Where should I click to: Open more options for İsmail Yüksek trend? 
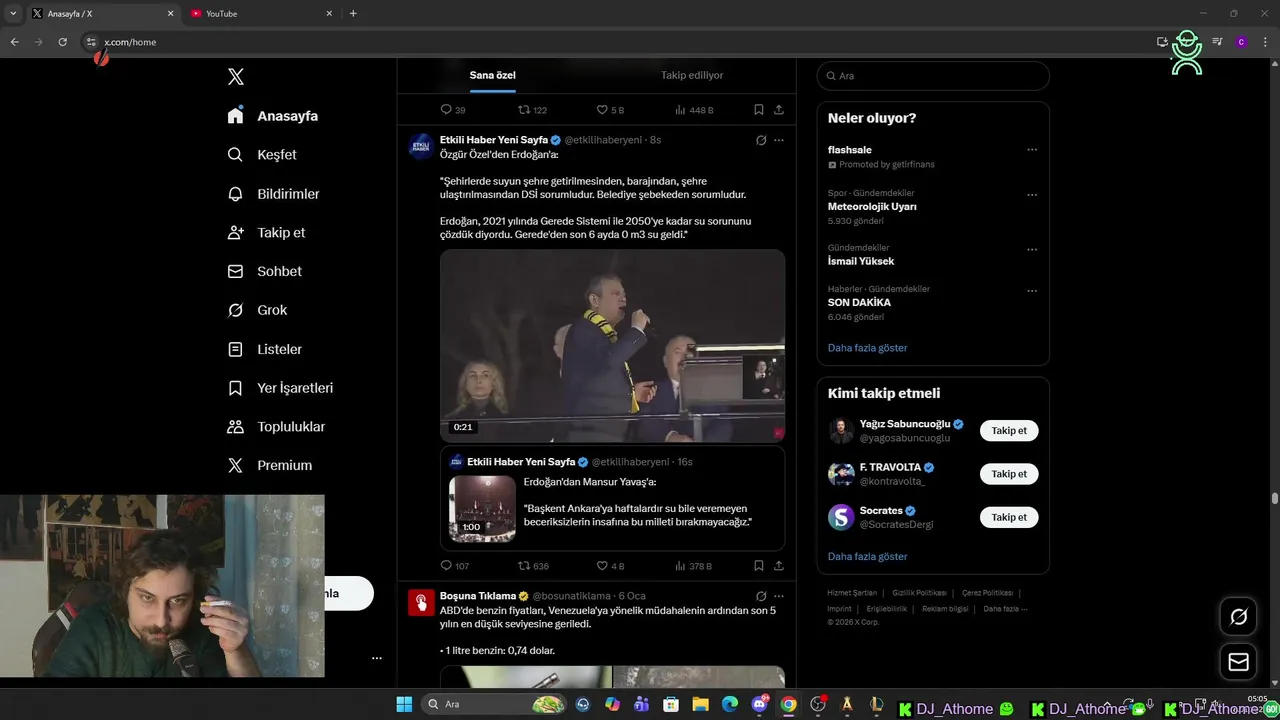tap(1032, 250)
